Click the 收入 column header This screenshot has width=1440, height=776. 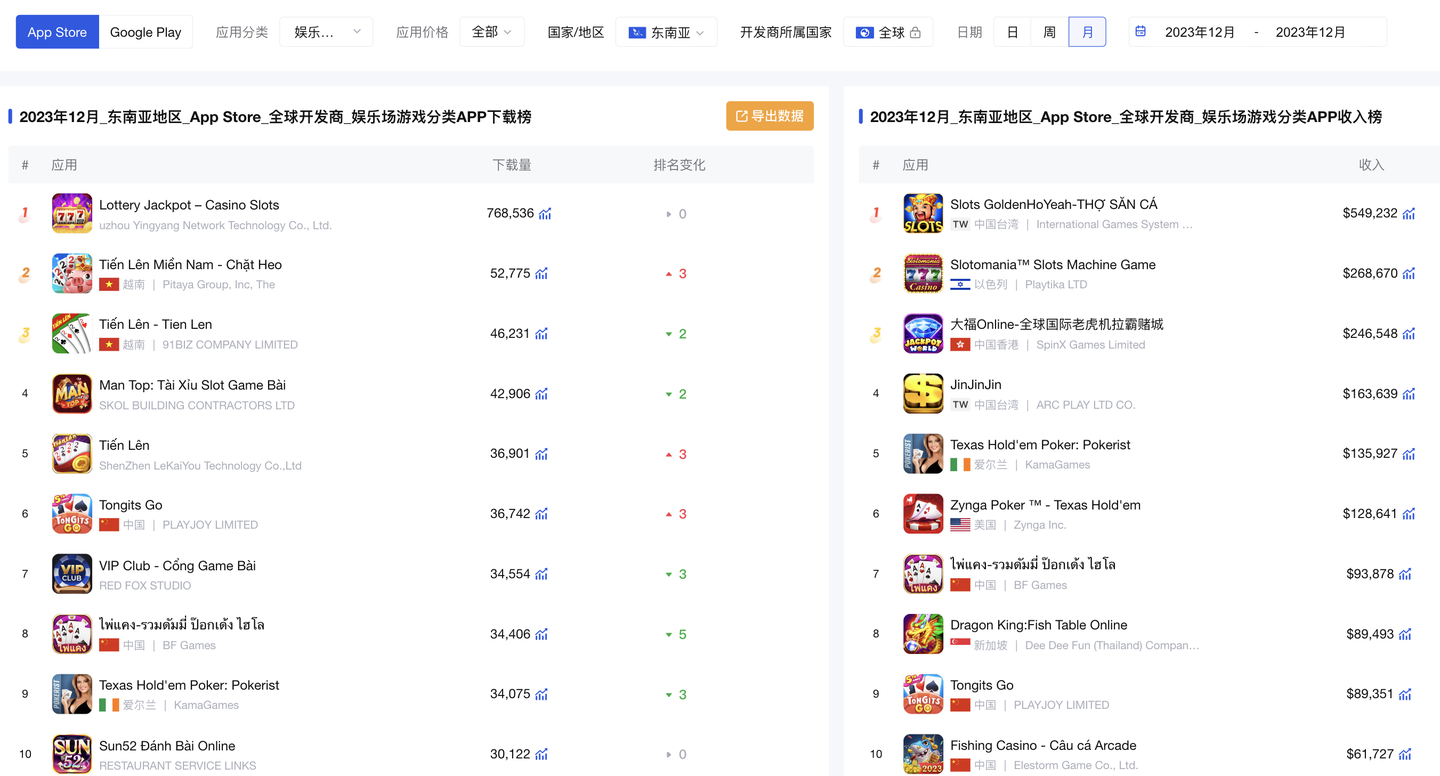(x=1372, y=165)
